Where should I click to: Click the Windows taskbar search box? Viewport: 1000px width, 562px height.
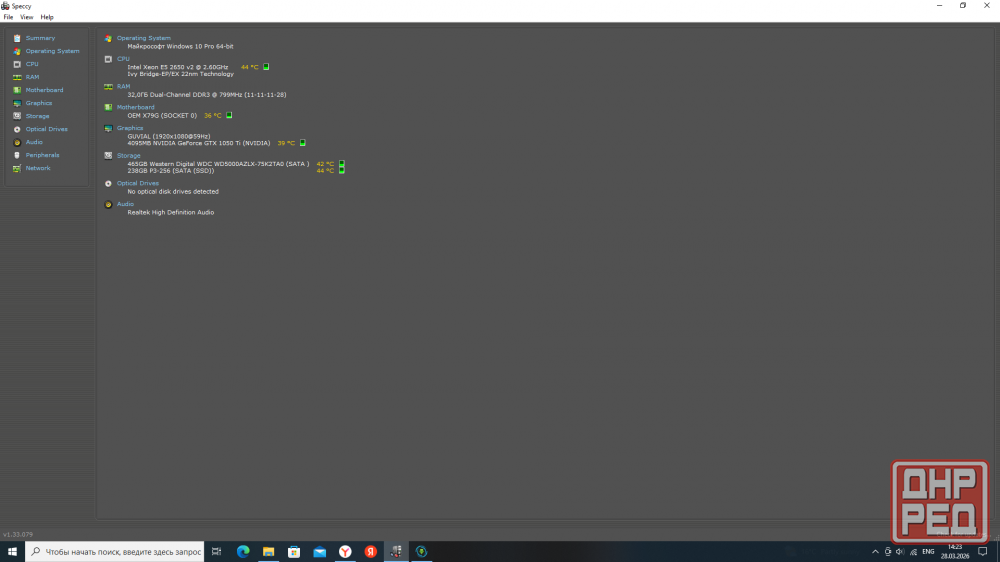point(115,551)
